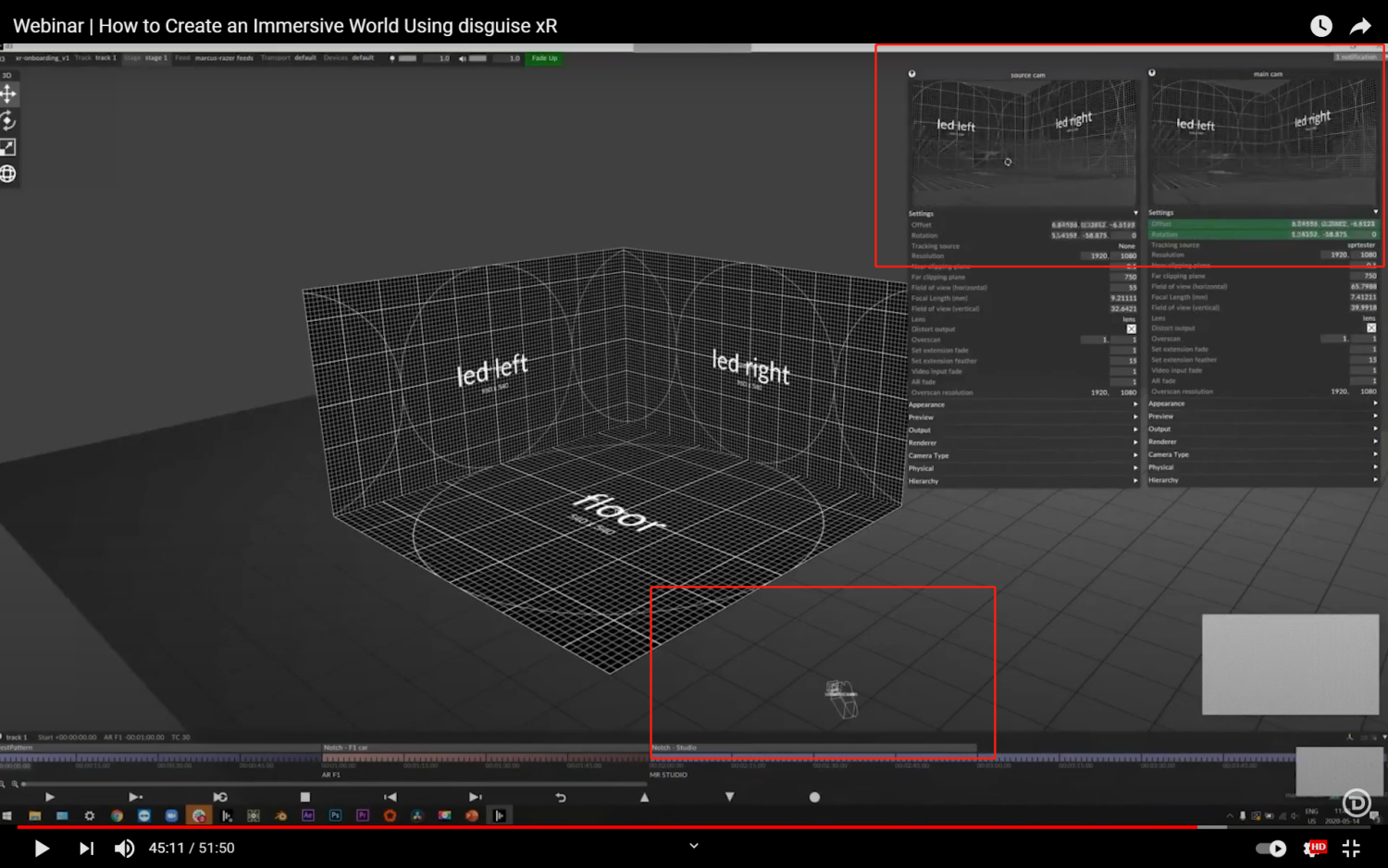Image resolution: width=1388 pixels, height=868 pixels.
Task: Click the green Fade Up button
Action: [x=544, y=58]
